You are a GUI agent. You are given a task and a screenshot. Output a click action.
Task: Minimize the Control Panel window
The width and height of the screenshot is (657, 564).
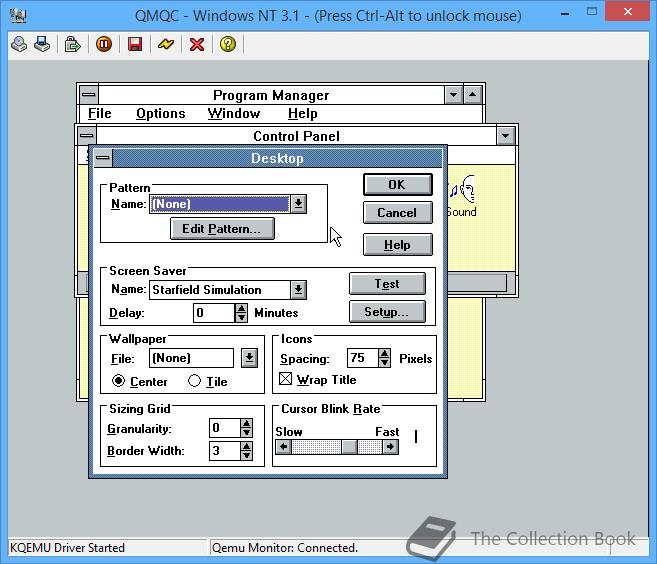click(505, 136)
